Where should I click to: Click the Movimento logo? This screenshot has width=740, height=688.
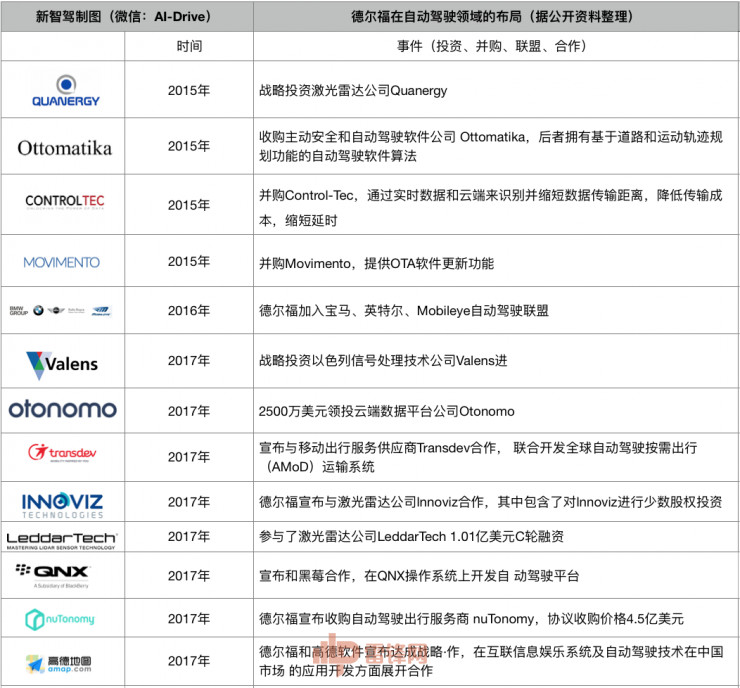click(62, 262)
